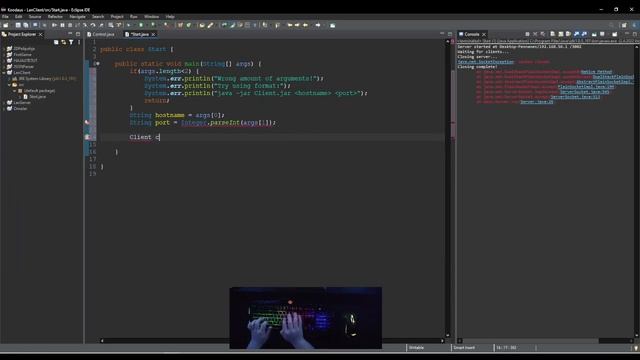Toggle Show Console on Standard Error change

tap(584, 34)
